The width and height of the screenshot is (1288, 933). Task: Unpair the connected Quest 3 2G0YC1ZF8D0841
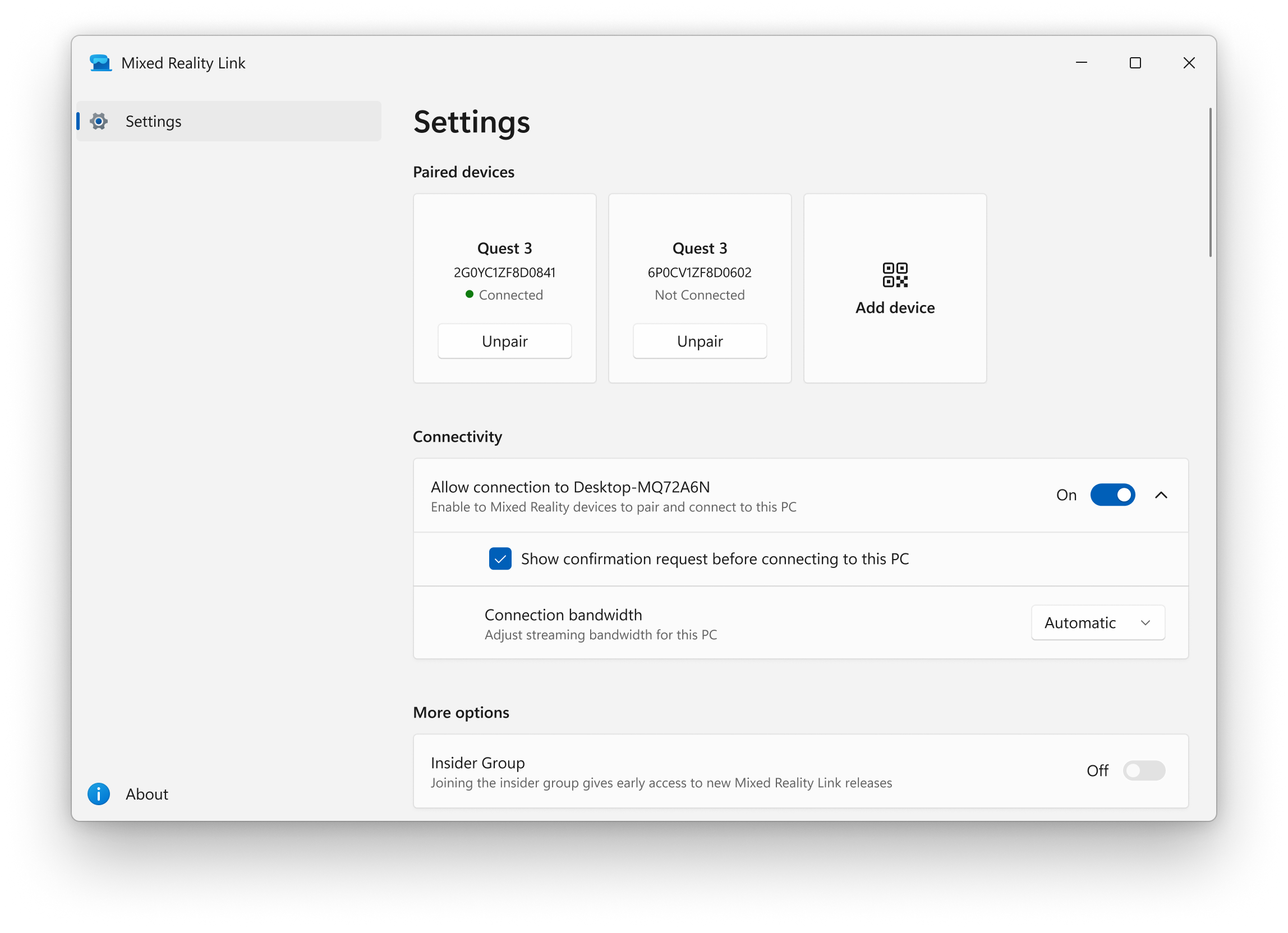click(x=504, y=341)
